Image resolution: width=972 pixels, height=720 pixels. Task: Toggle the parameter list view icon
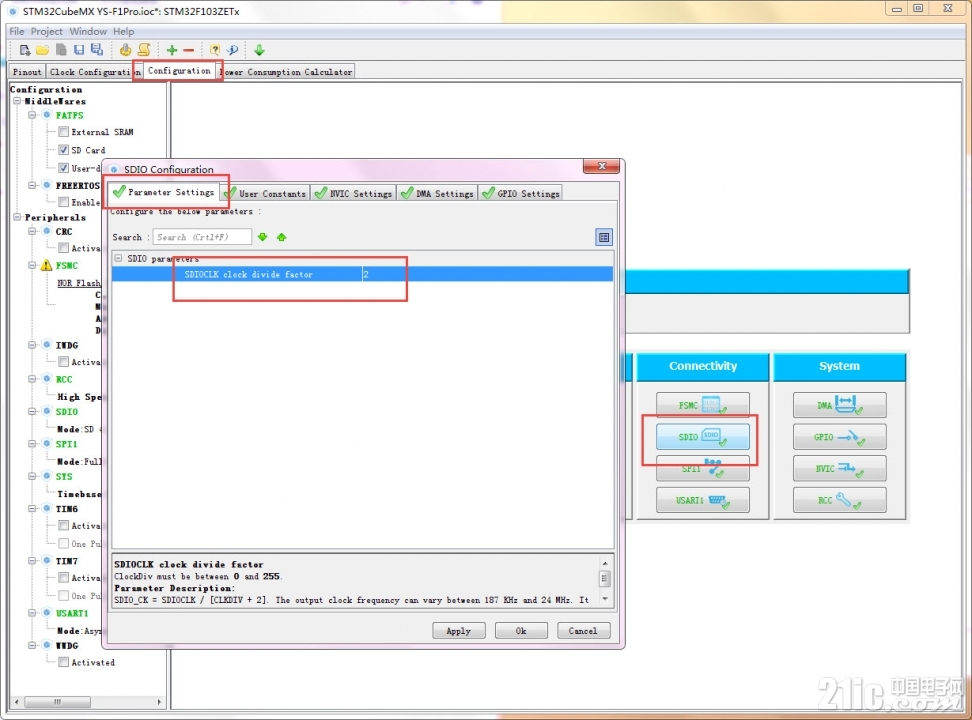(x=604, y=237)
